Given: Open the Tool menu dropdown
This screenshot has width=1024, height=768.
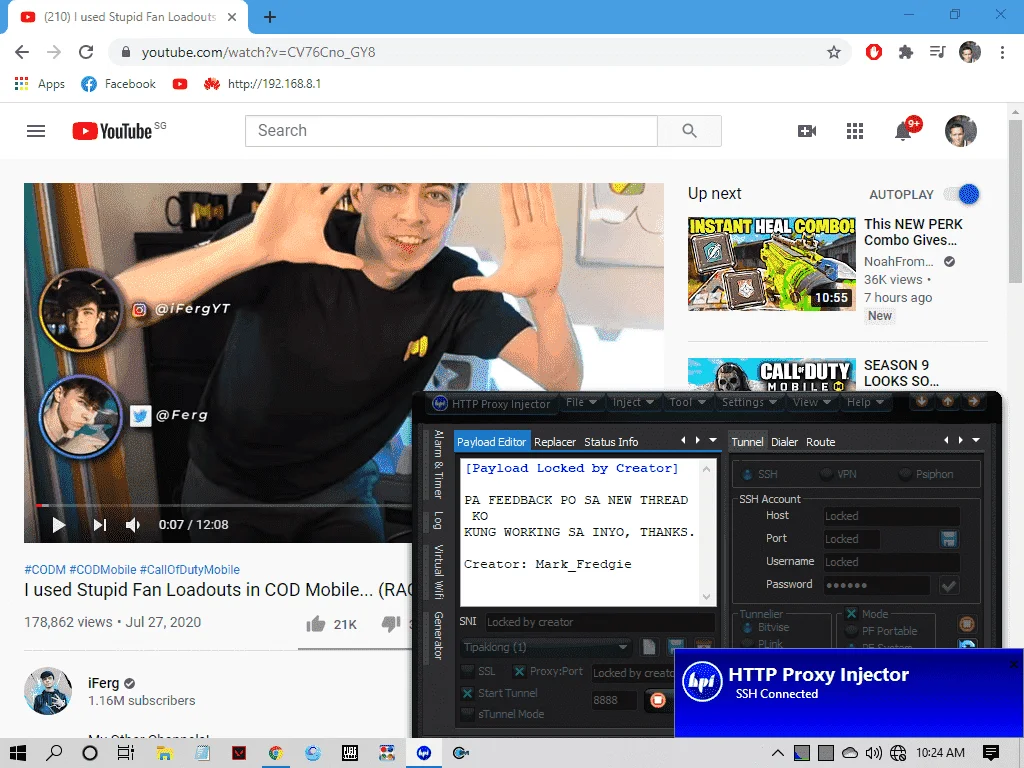Looking at the screenshot, I should pyautogui.click(x=687, y=402).
